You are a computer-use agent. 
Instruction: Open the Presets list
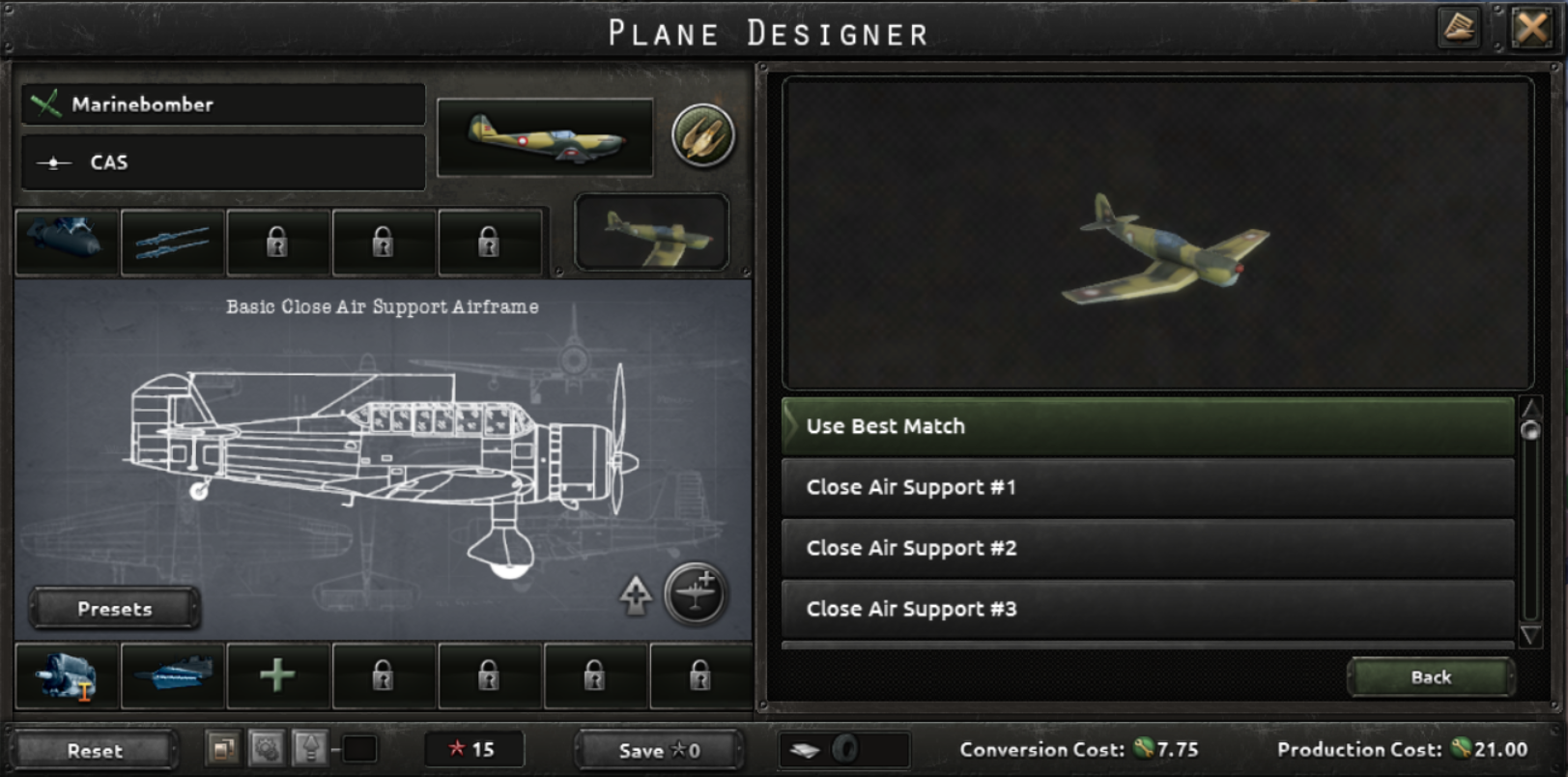(115, 609)
